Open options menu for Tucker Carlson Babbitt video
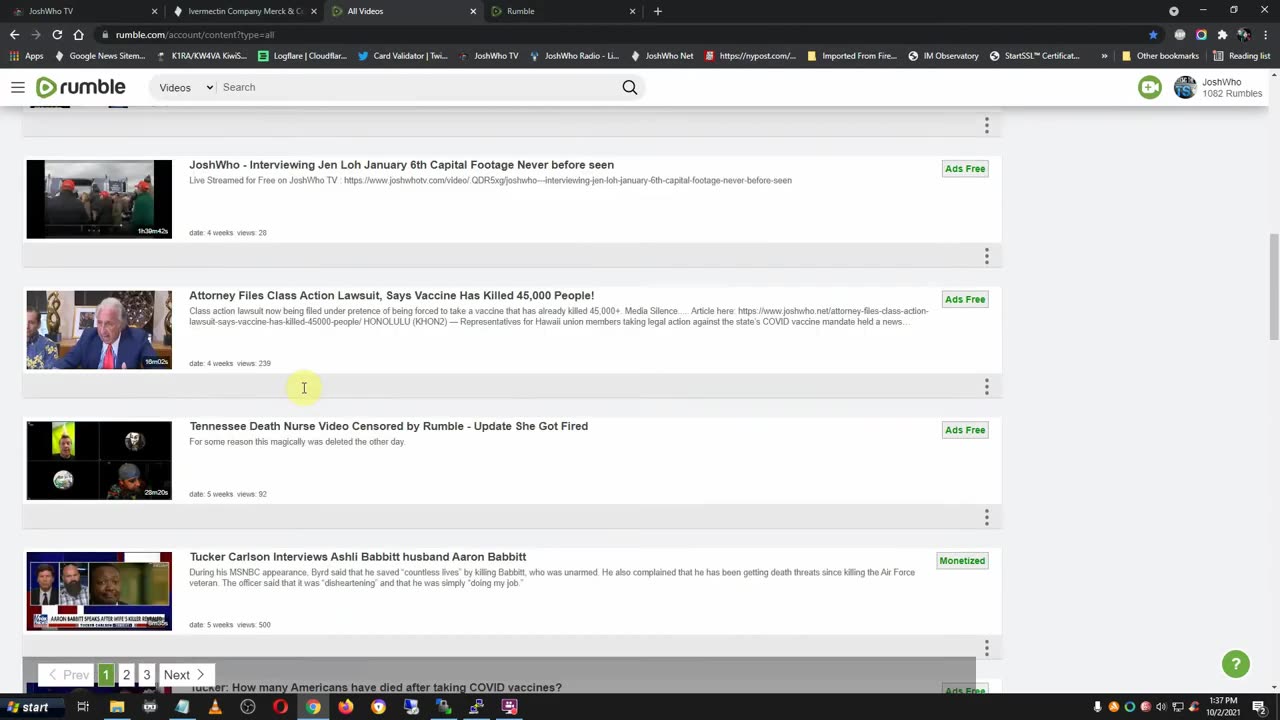1280x720 pixels. coord(986,648)
